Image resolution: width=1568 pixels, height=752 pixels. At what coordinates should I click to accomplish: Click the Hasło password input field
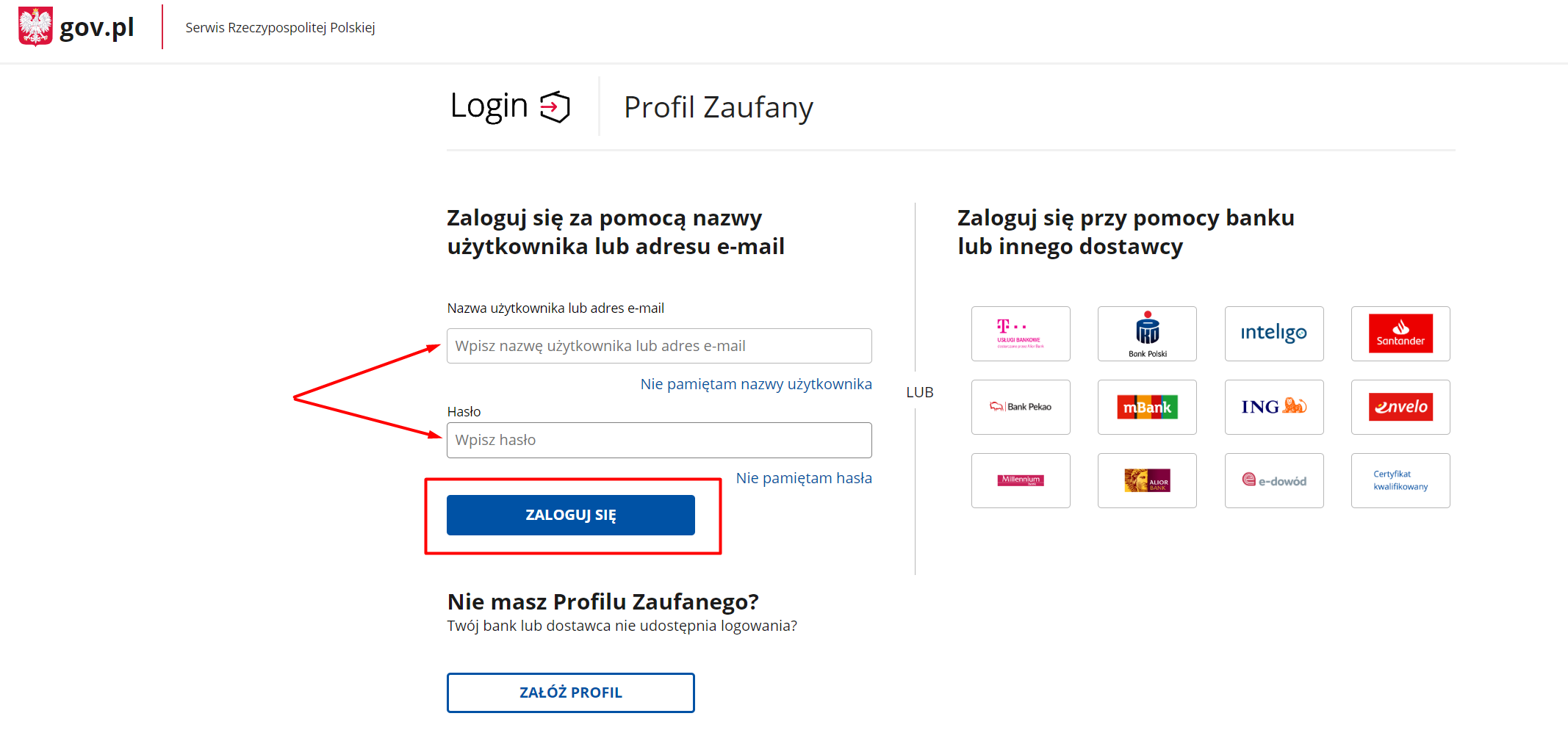(658, 440)
